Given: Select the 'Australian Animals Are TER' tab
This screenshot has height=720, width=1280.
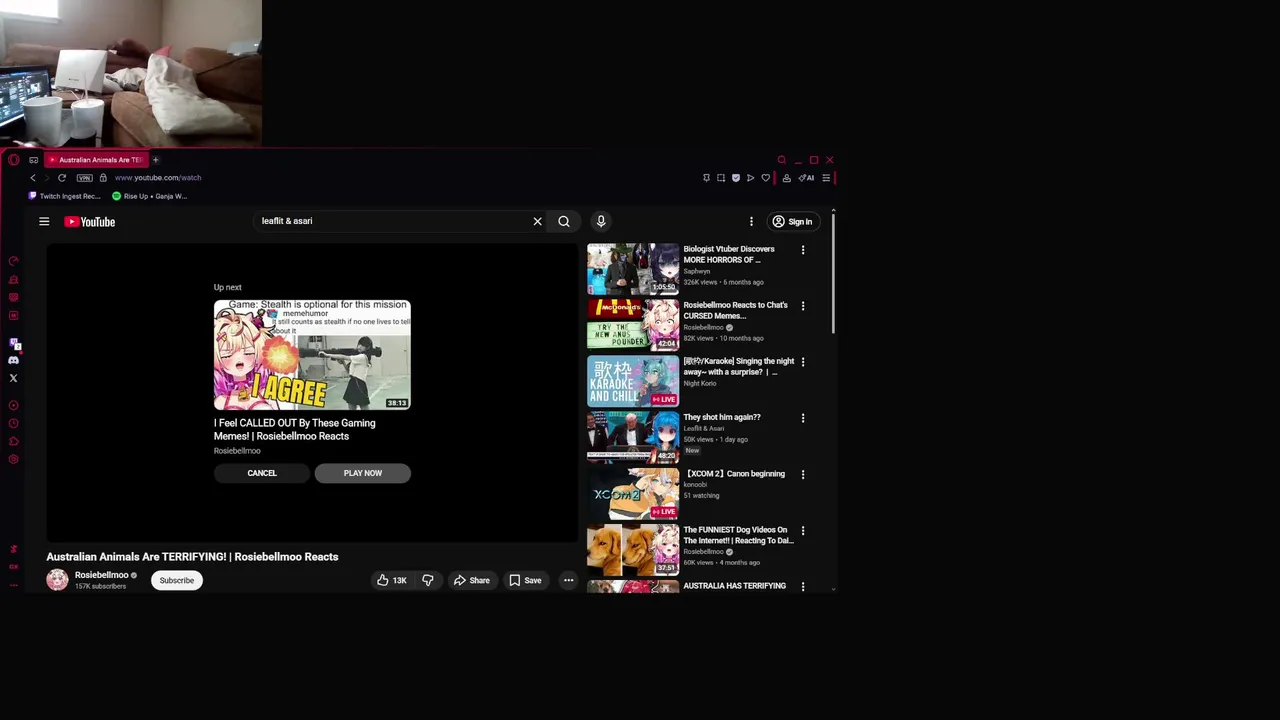Looking at the screenshot, I should (96, 160).
